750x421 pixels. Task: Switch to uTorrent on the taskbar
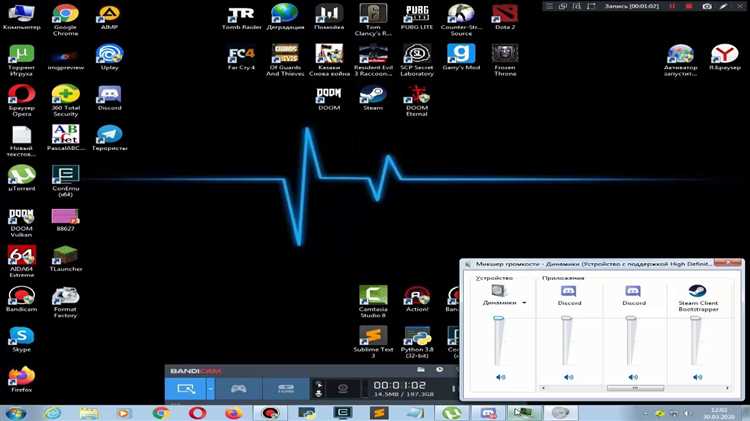451,413
